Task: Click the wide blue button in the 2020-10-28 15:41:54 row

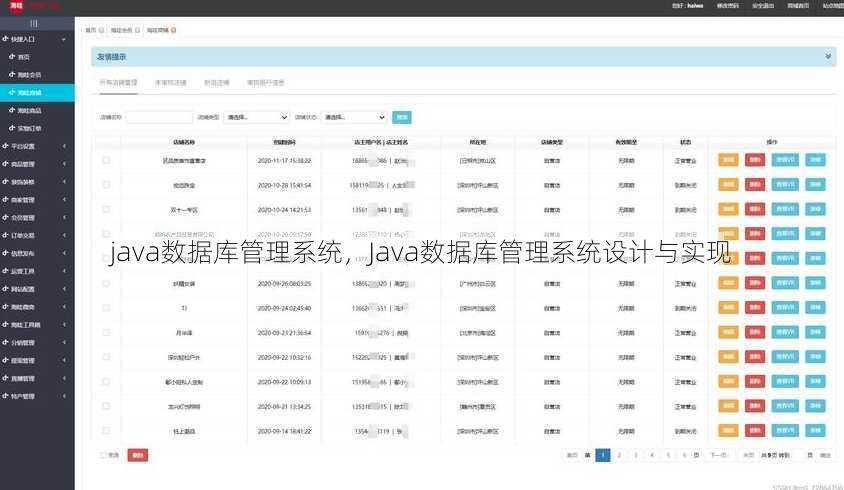Action: 785,185
